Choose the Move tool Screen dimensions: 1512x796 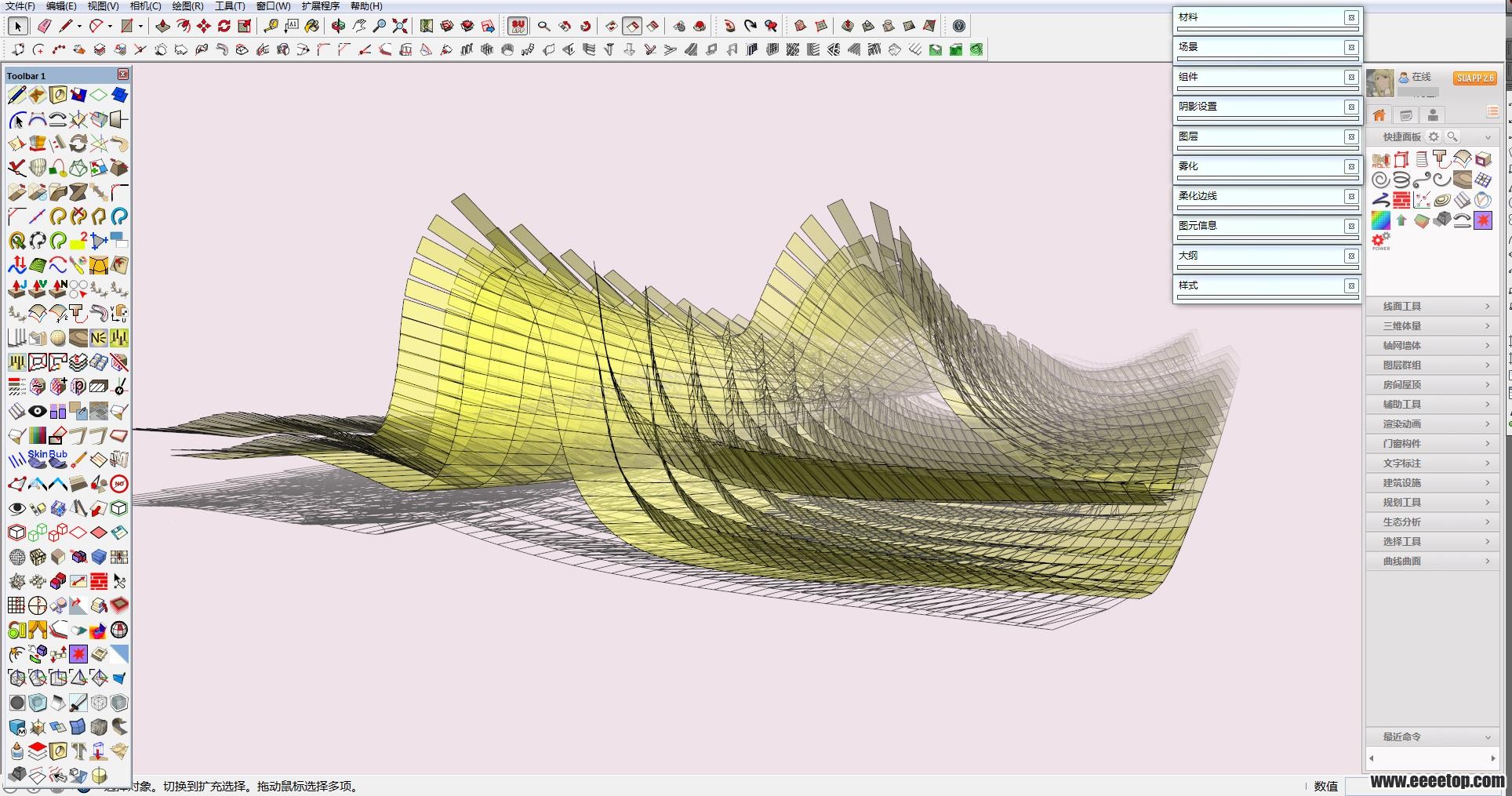pos(204,26)
